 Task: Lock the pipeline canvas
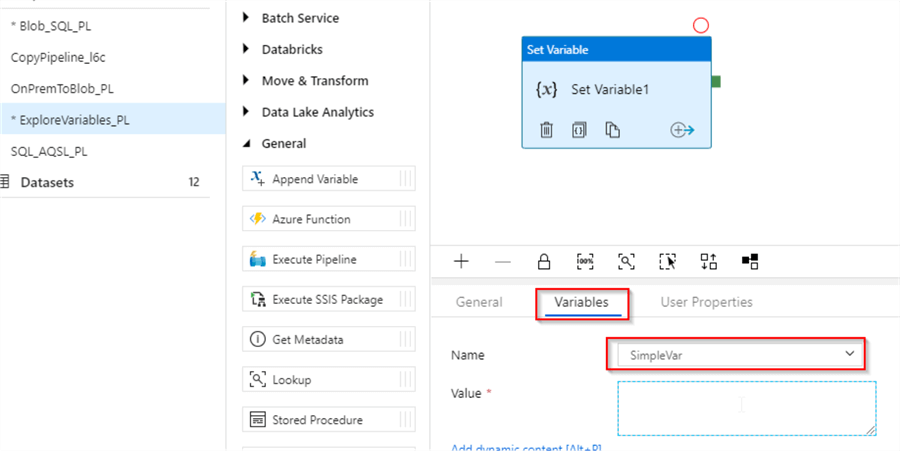[x=544, y=261]
